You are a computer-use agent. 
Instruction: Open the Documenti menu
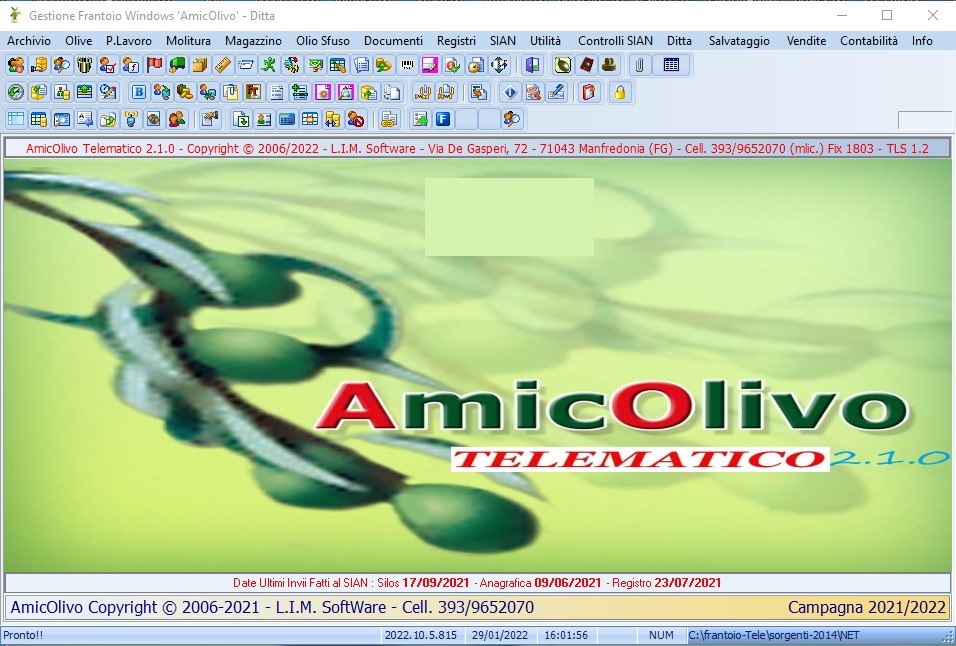pos(393,41)
